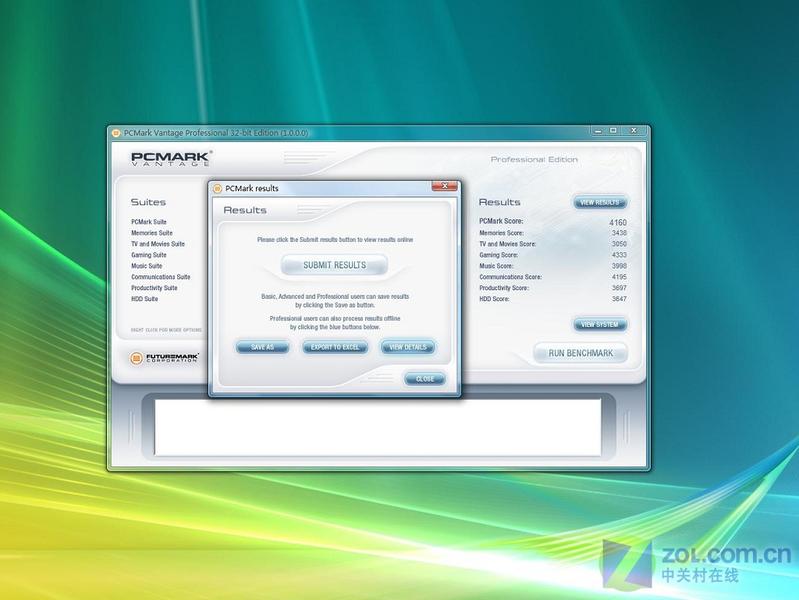
Task: Click the Professional Edition label
Action: point(534,160)
